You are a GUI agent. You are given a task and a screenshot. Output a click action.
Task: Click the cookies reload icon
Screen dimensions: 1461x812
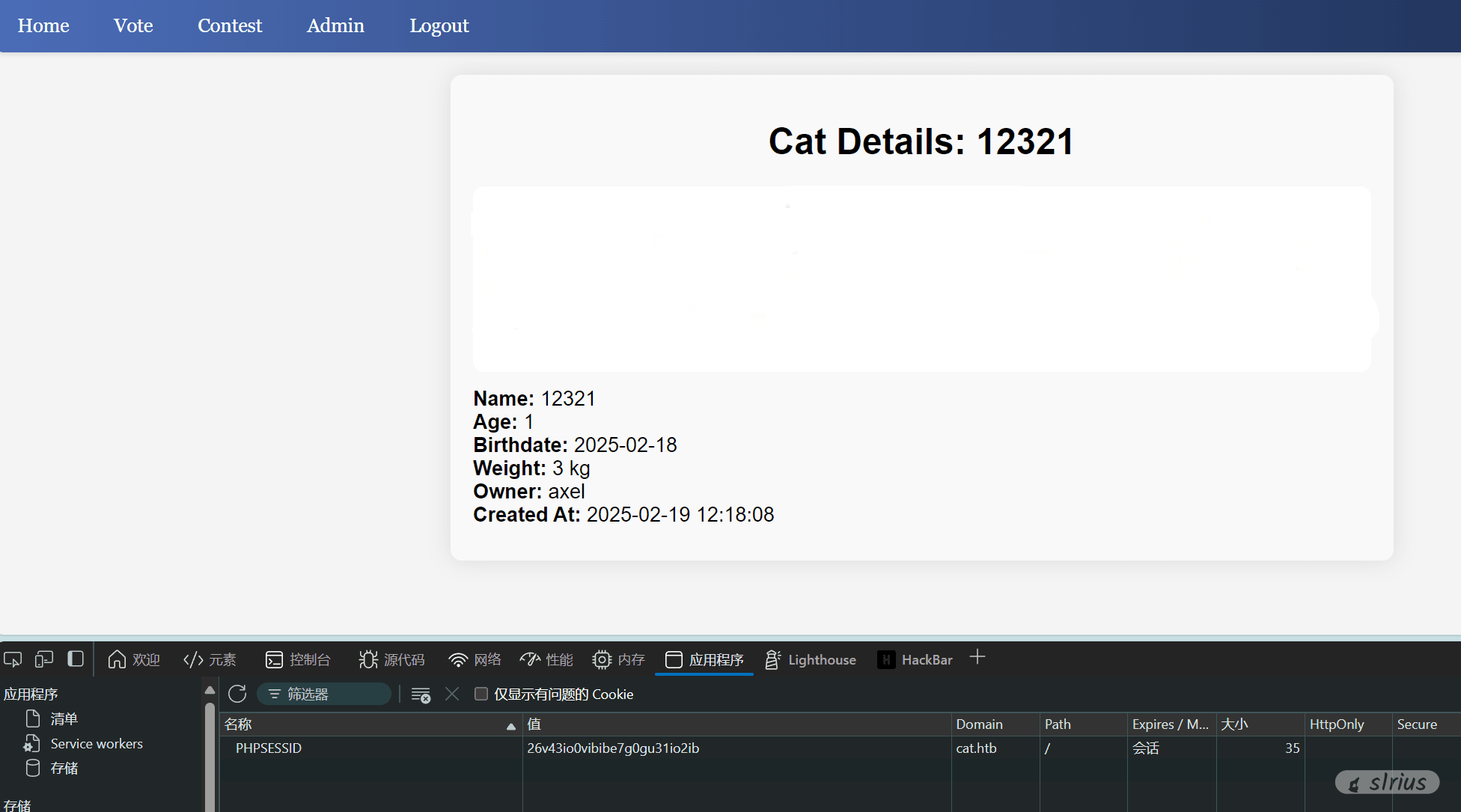click(237, 694)
